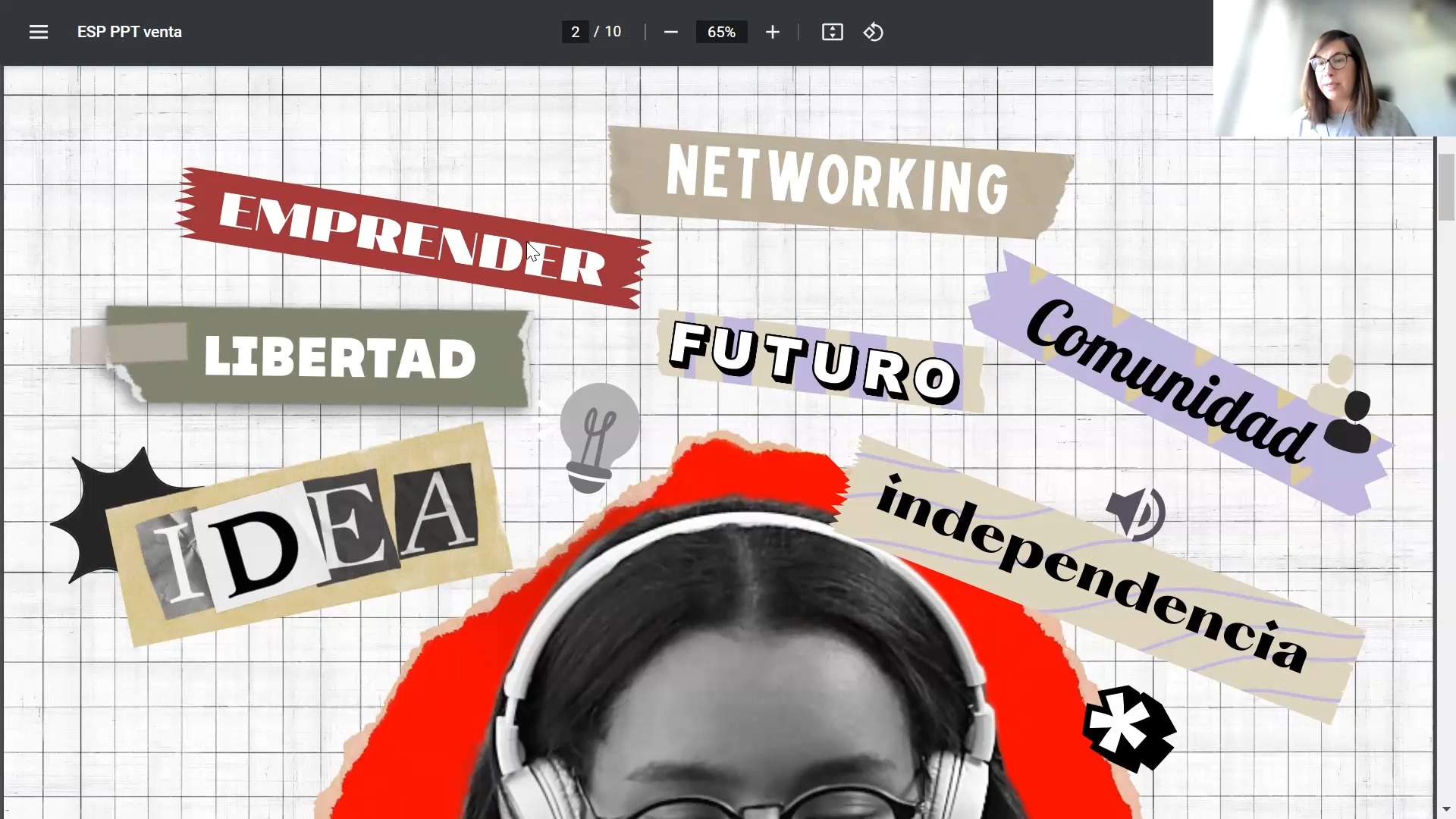
Task: Click the ESP PPT venta document title
Action: [130, 32]
